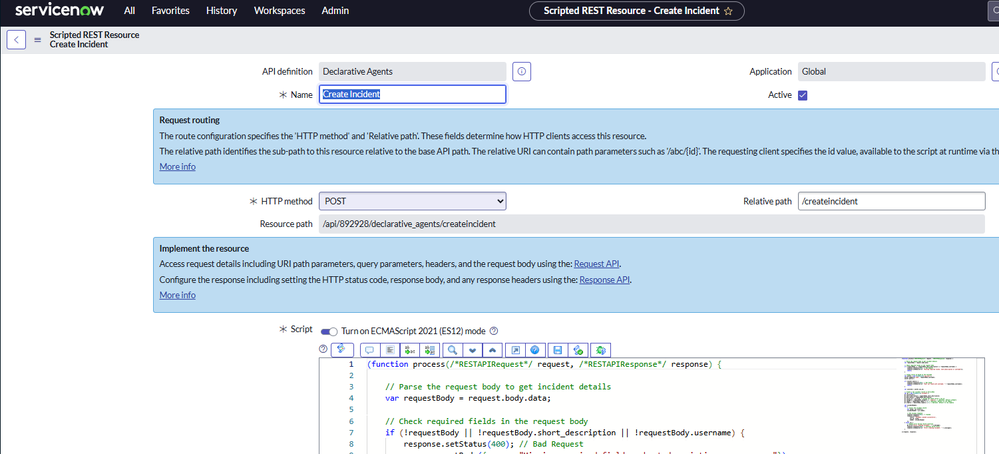Viewport: 999px width, 454px height.
Task: Toggle full screen script editor
Action: click(x=515, y=350)
